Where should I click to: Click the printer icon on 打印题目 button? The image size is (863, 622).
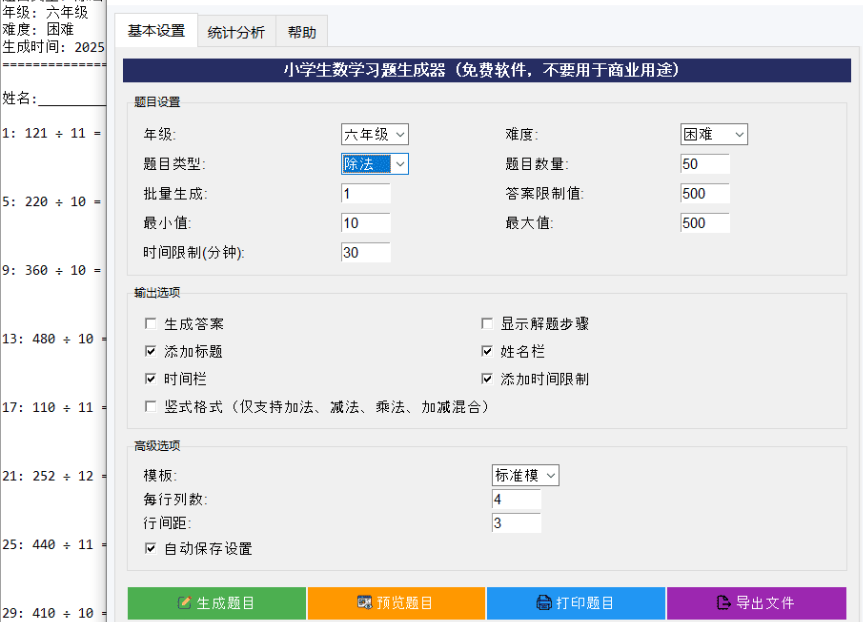[x=544, y=603]
